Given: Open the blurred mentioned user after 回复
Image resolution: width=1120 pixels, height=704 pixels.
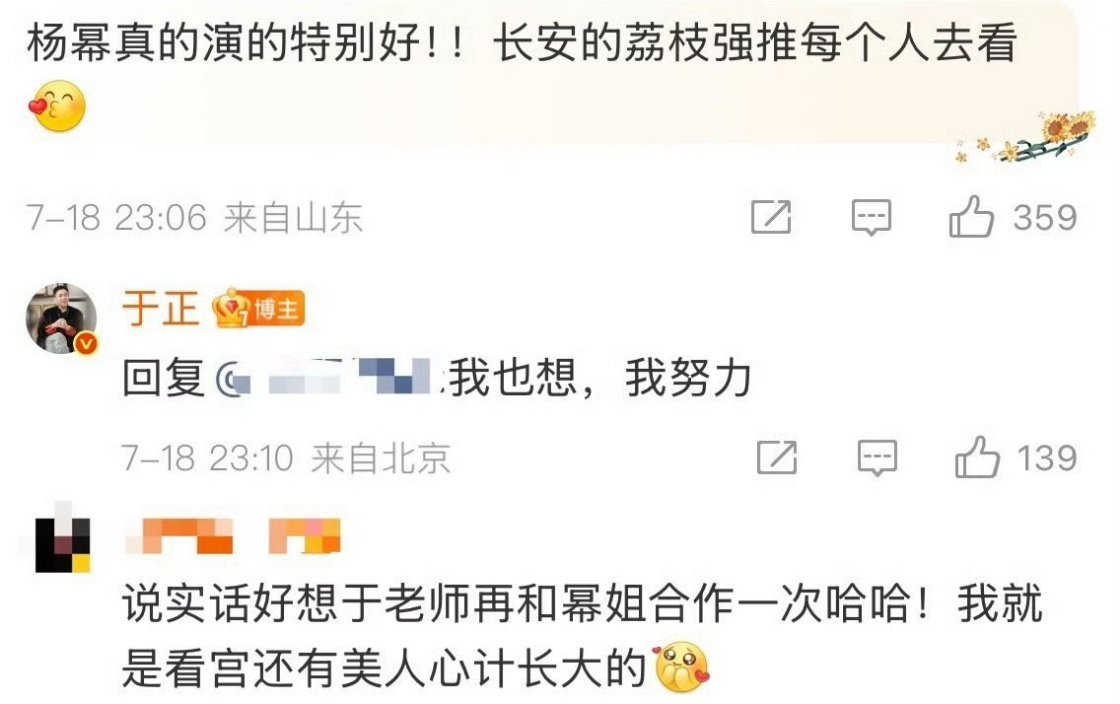Looking at the screenshot, I should pos(329,378).
